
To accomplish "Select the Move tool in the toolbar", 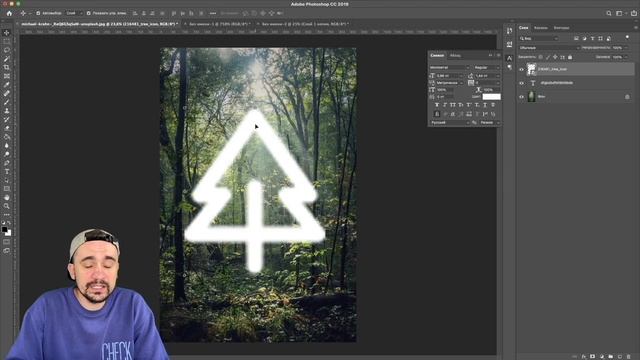I will point(7,33).
